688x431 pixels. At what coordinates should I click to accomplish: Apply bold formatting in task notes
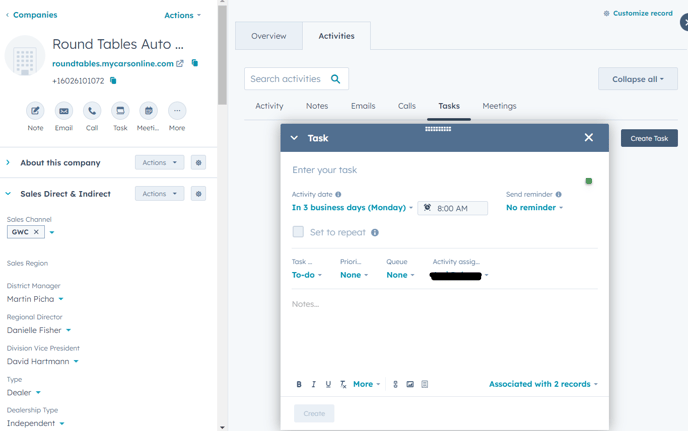299,384
